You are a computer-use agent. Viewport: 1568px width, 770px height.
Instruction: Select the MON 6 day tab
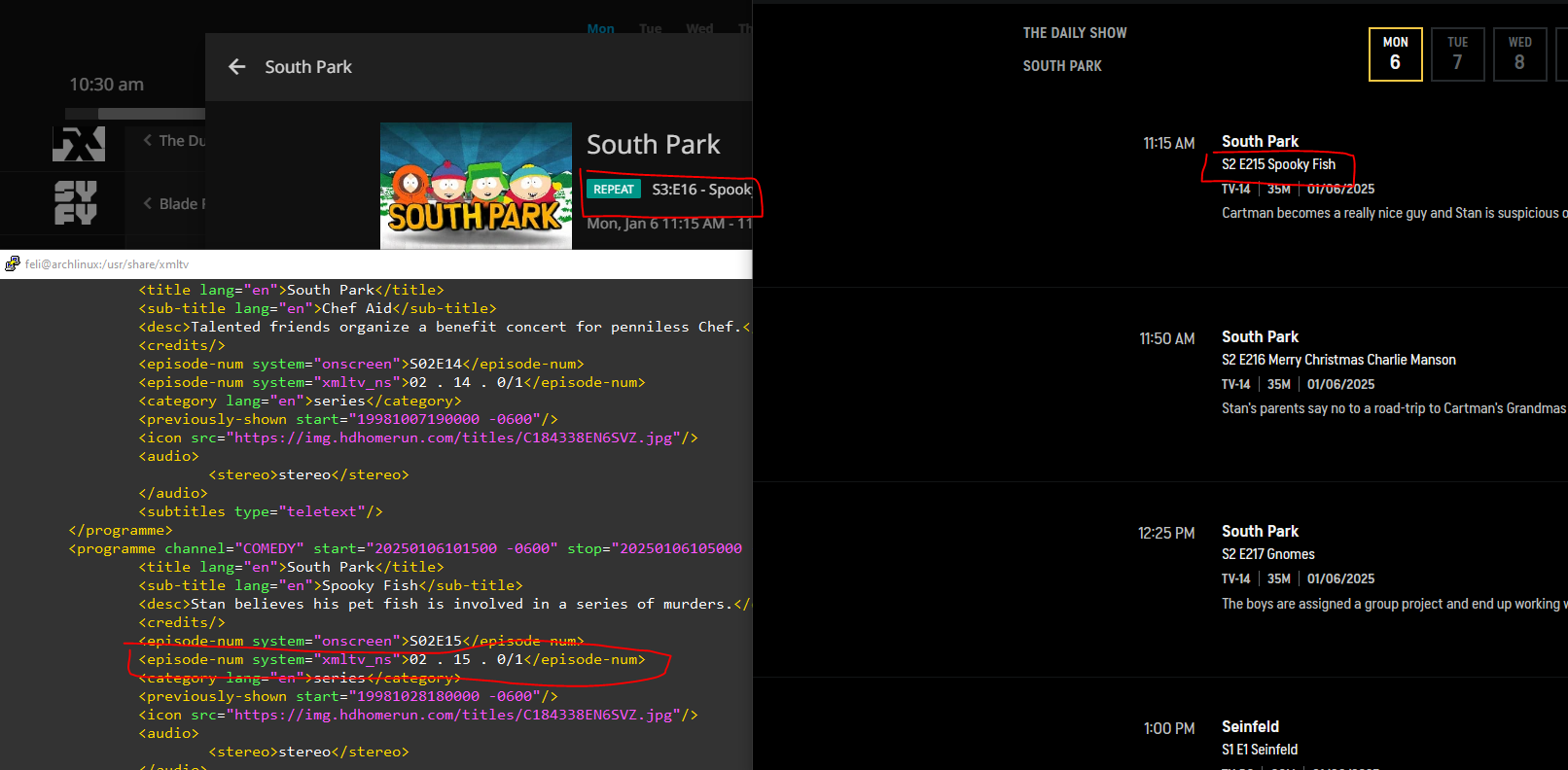1395,54
